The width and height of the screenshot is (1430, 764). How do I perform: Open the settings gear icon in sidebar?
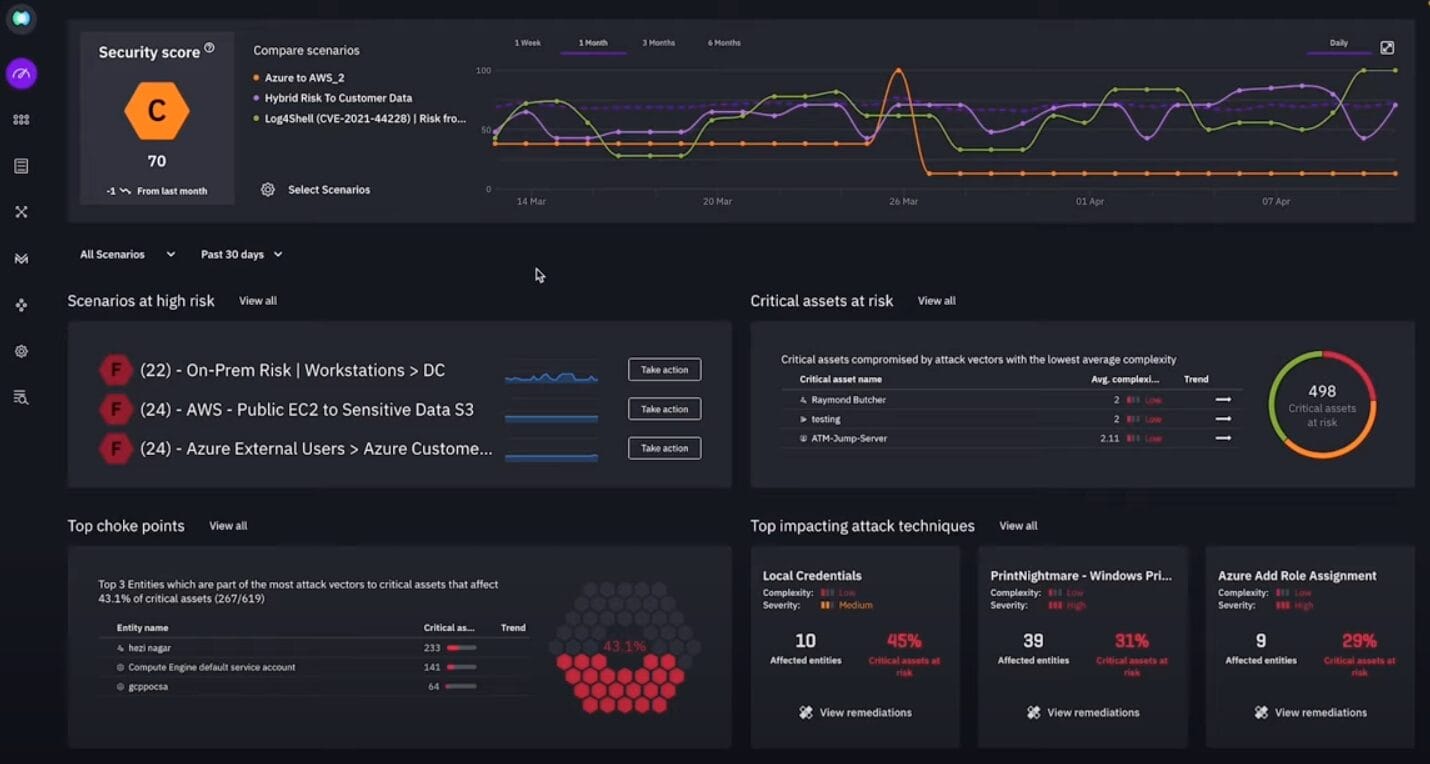click(21, 351)
